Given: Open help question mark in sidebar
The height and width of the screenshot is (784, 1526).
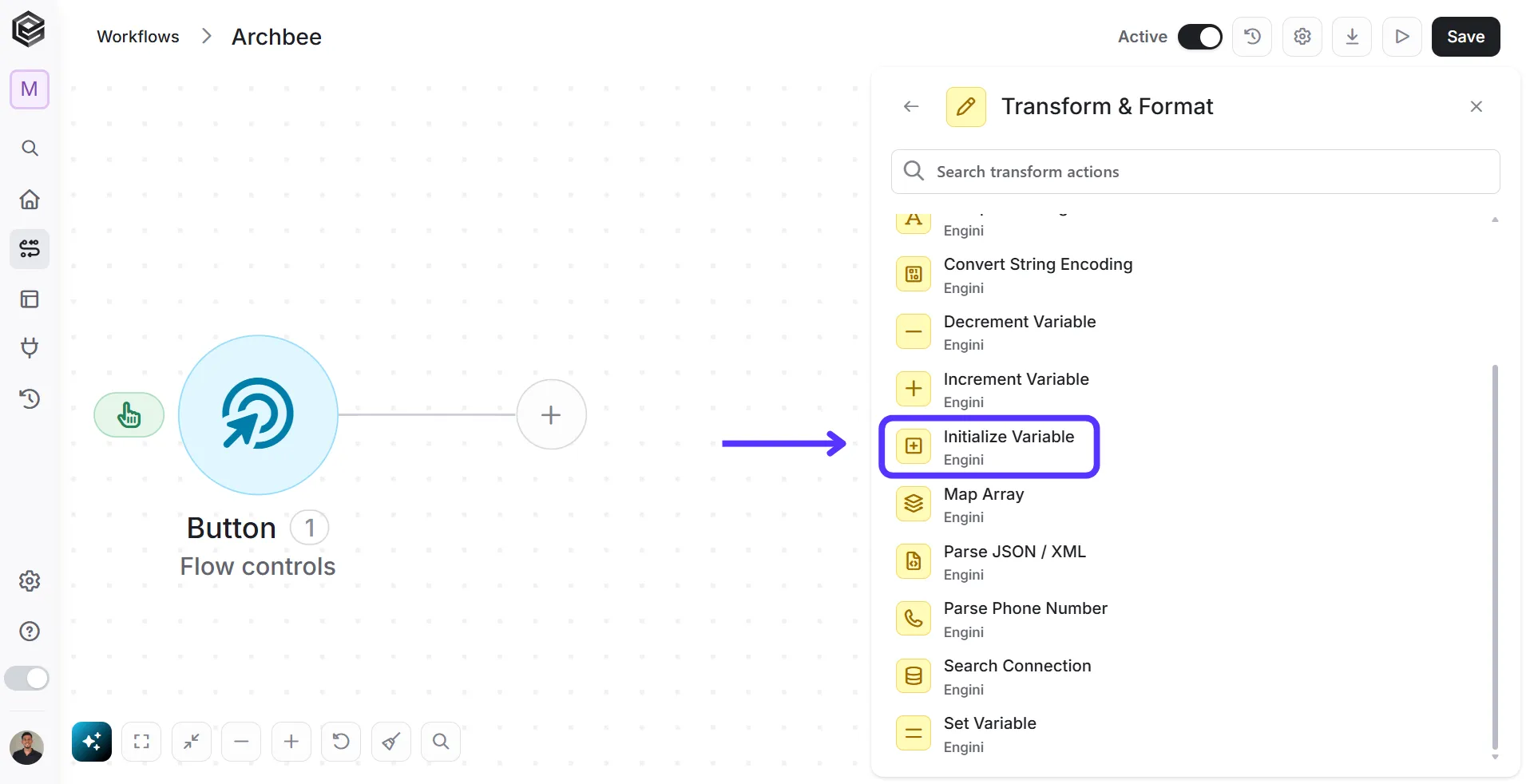Looking at the screenshot, I should (30, 632).
